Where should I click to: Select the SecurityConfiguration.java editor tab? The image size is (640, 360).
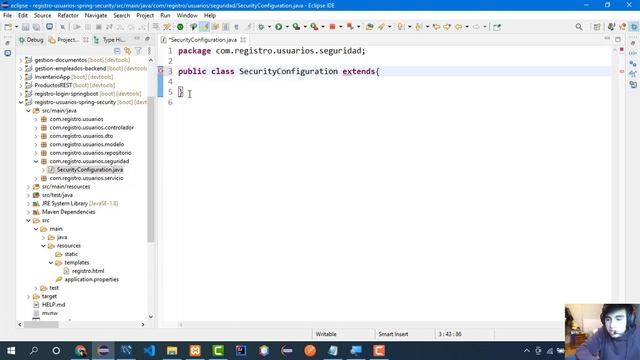click(203, 40)
